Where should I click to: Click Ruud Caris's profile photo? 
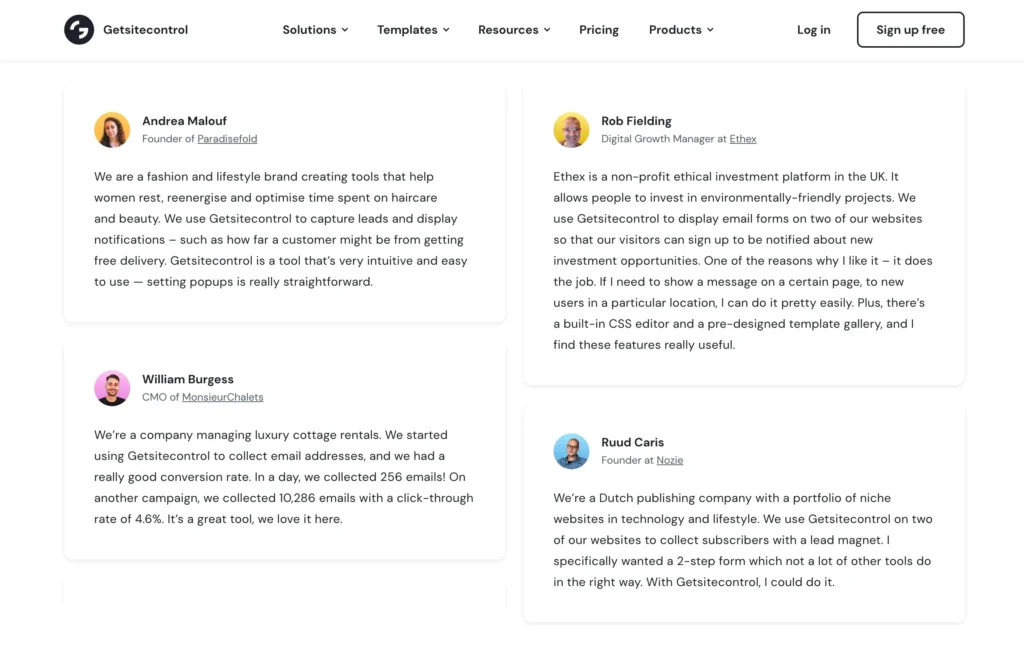pyautogui.click(x=571, y=451)
